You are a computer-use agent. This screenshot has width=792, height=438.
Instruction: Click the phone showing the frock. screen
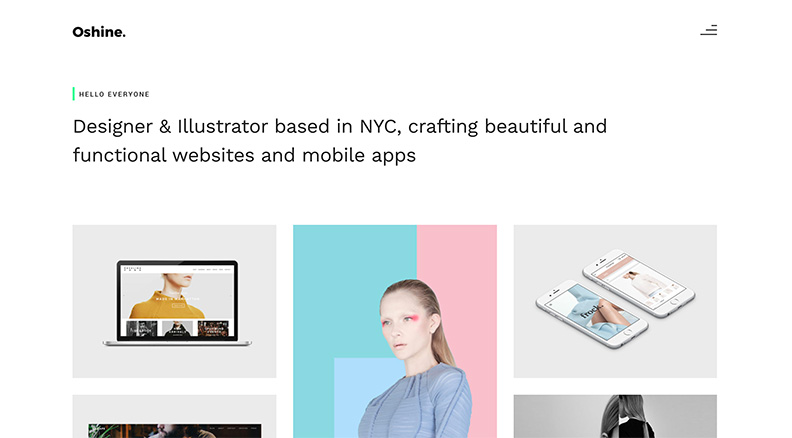pos(591,314)
